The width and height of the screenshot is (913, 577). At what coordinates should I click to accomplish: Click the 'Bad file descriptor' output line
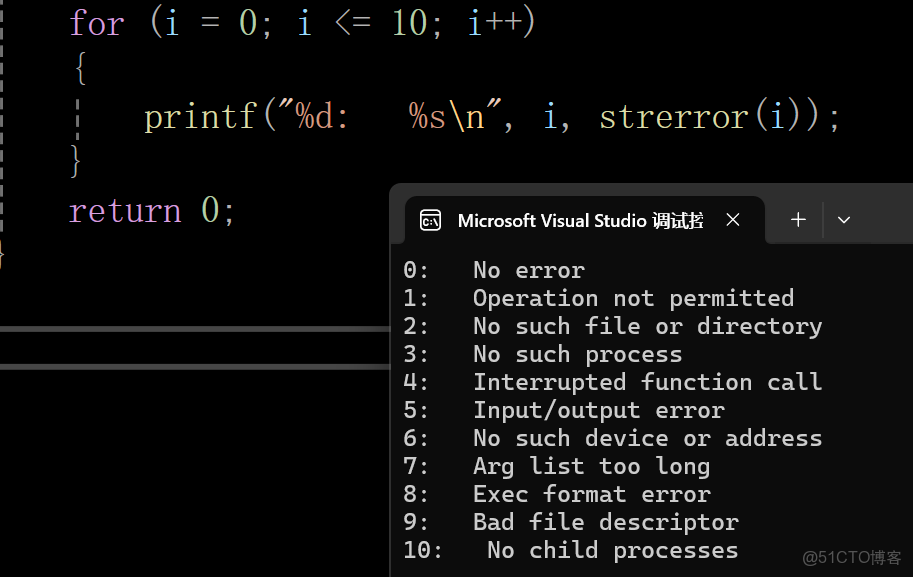coord(605,522)
